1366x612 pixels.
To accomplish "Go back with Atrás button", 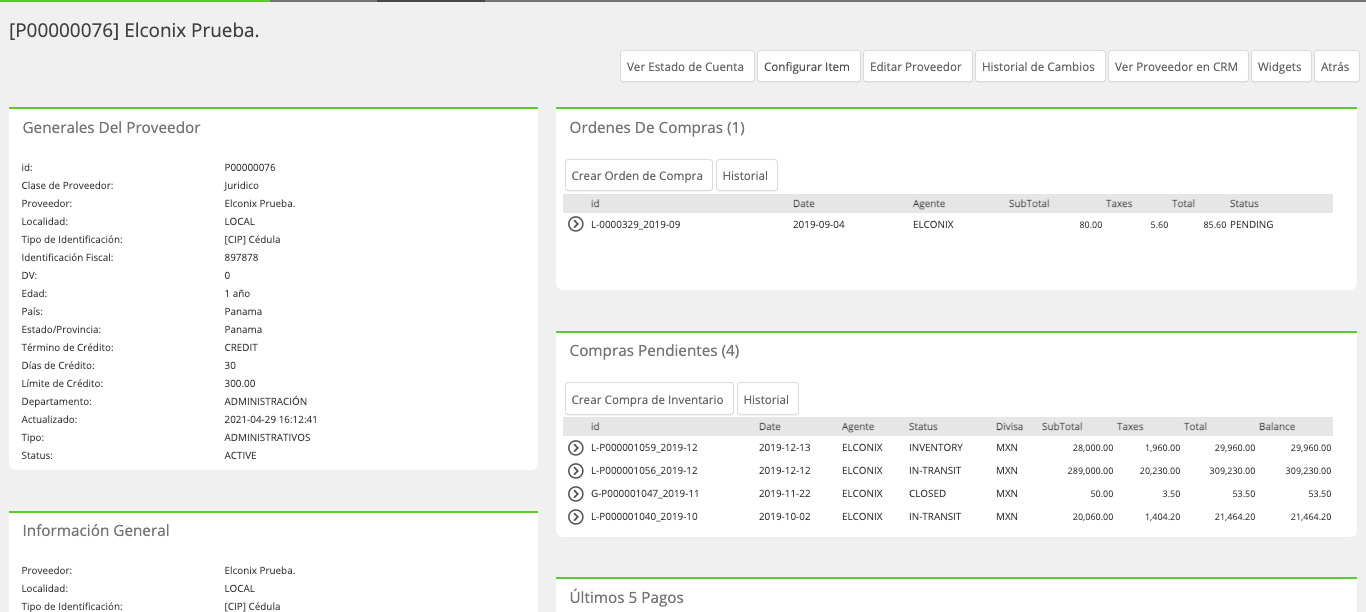I will point(1336,67).
